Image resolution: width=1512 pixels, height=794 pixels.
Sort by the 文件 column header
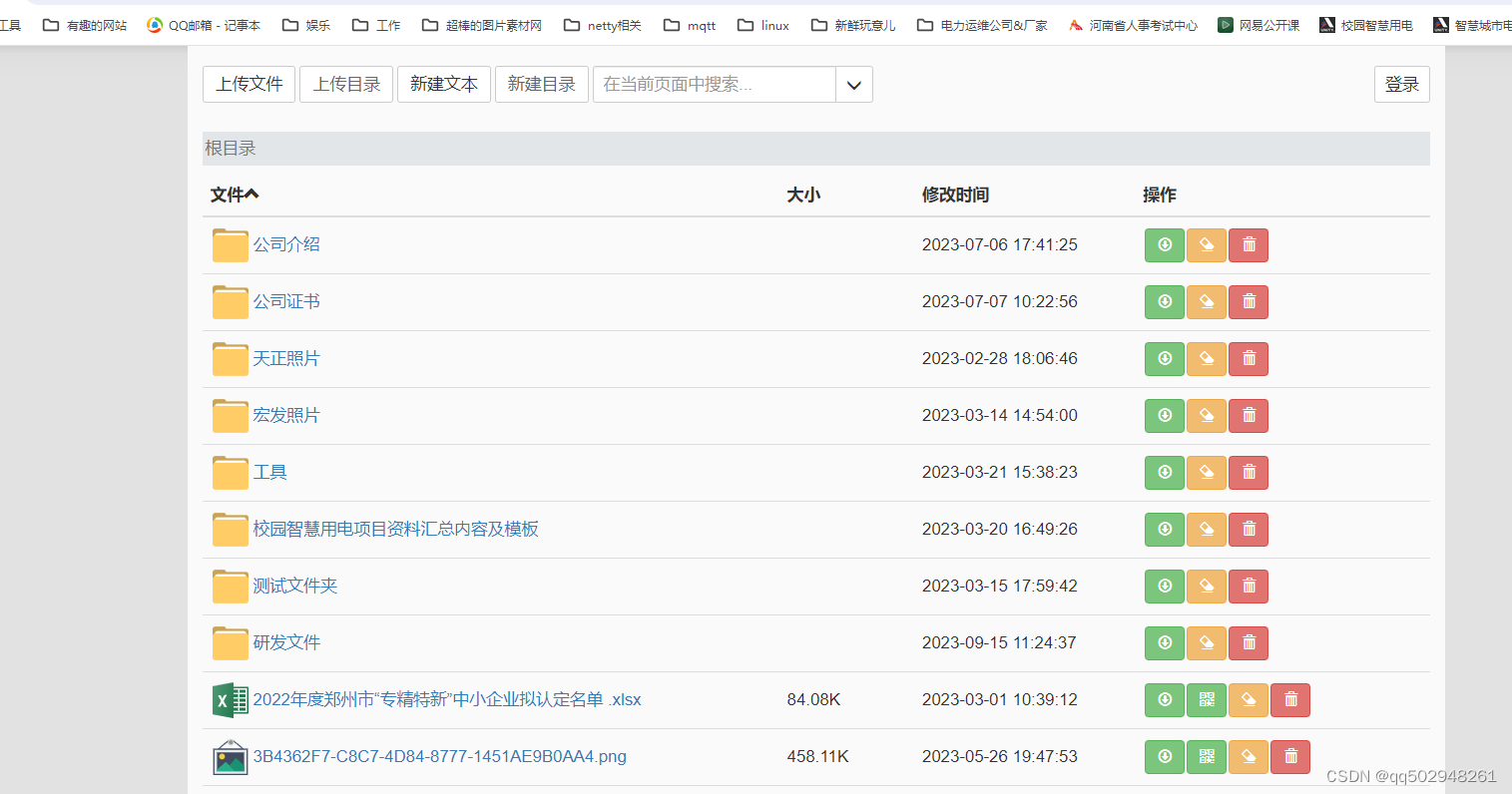[235, 195]
